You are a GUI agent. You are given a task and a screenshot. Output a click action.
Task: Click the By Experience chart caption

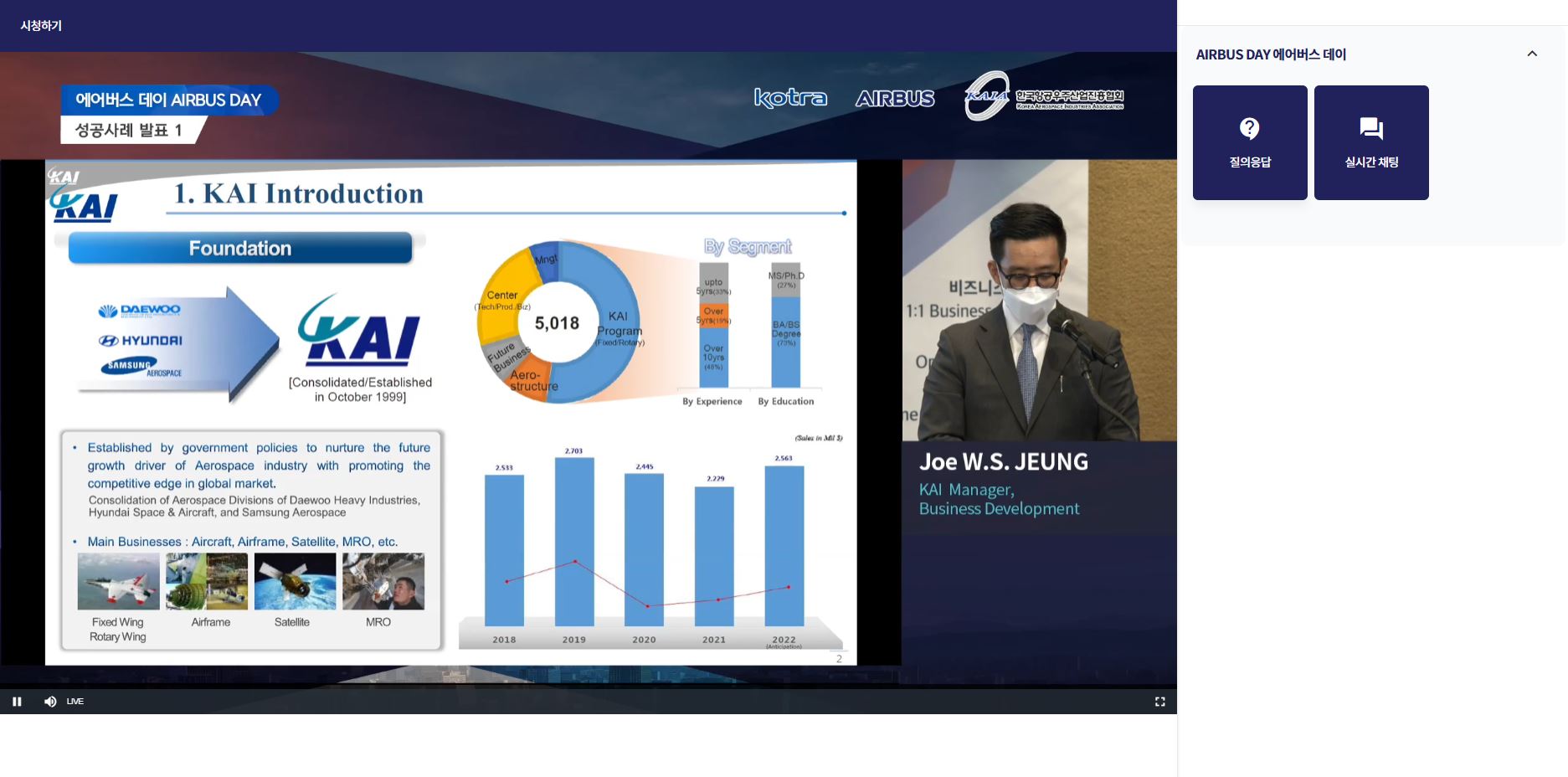click(x=712, y=402)
